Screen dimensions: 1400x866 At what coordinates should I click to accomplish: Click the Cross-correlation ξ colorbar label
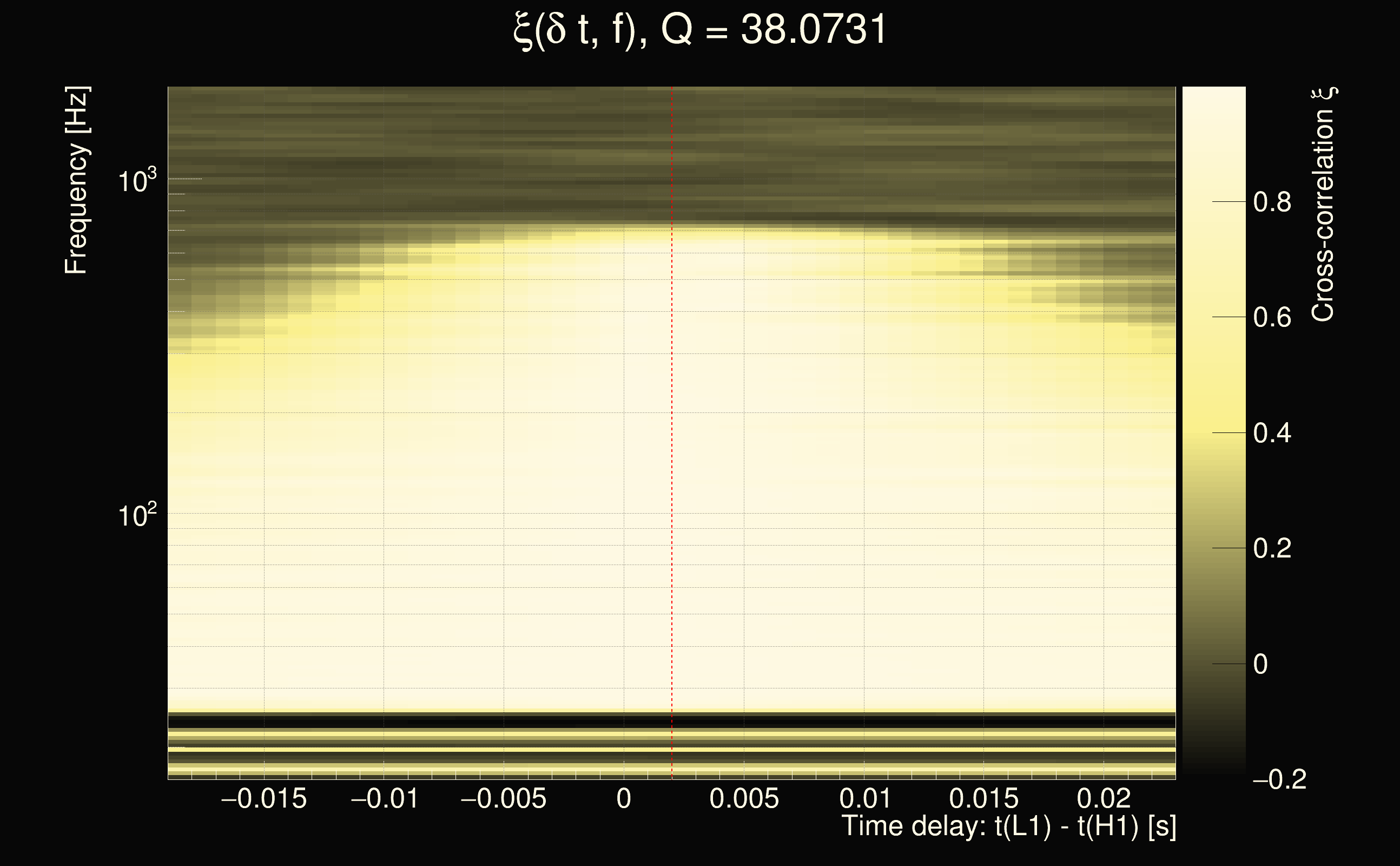pyautogui.click(x=1323, y=205)
